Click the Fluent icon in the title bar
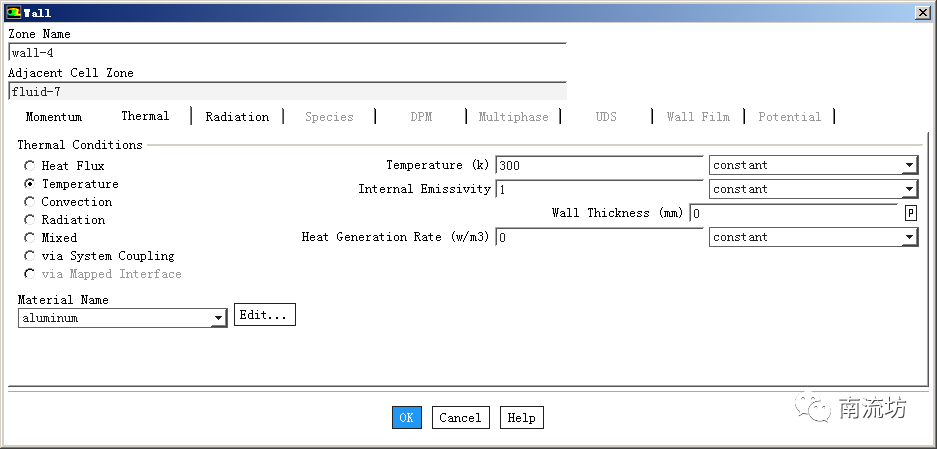 12,12
